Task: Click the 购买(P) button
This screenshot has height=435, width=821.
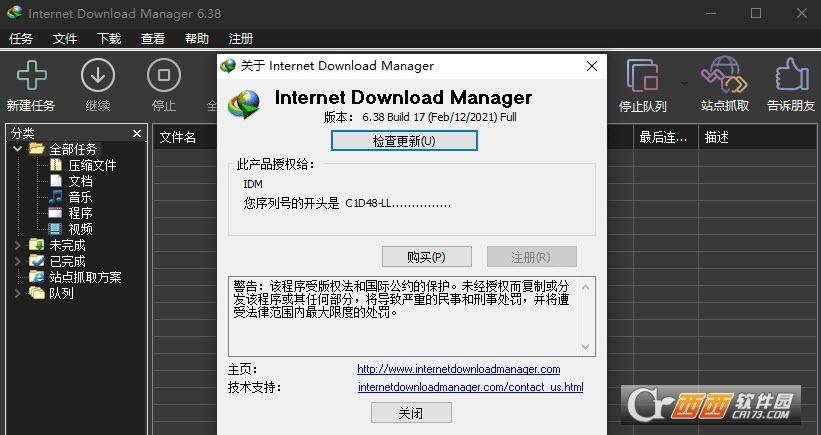Action: [x=427, y=257]
